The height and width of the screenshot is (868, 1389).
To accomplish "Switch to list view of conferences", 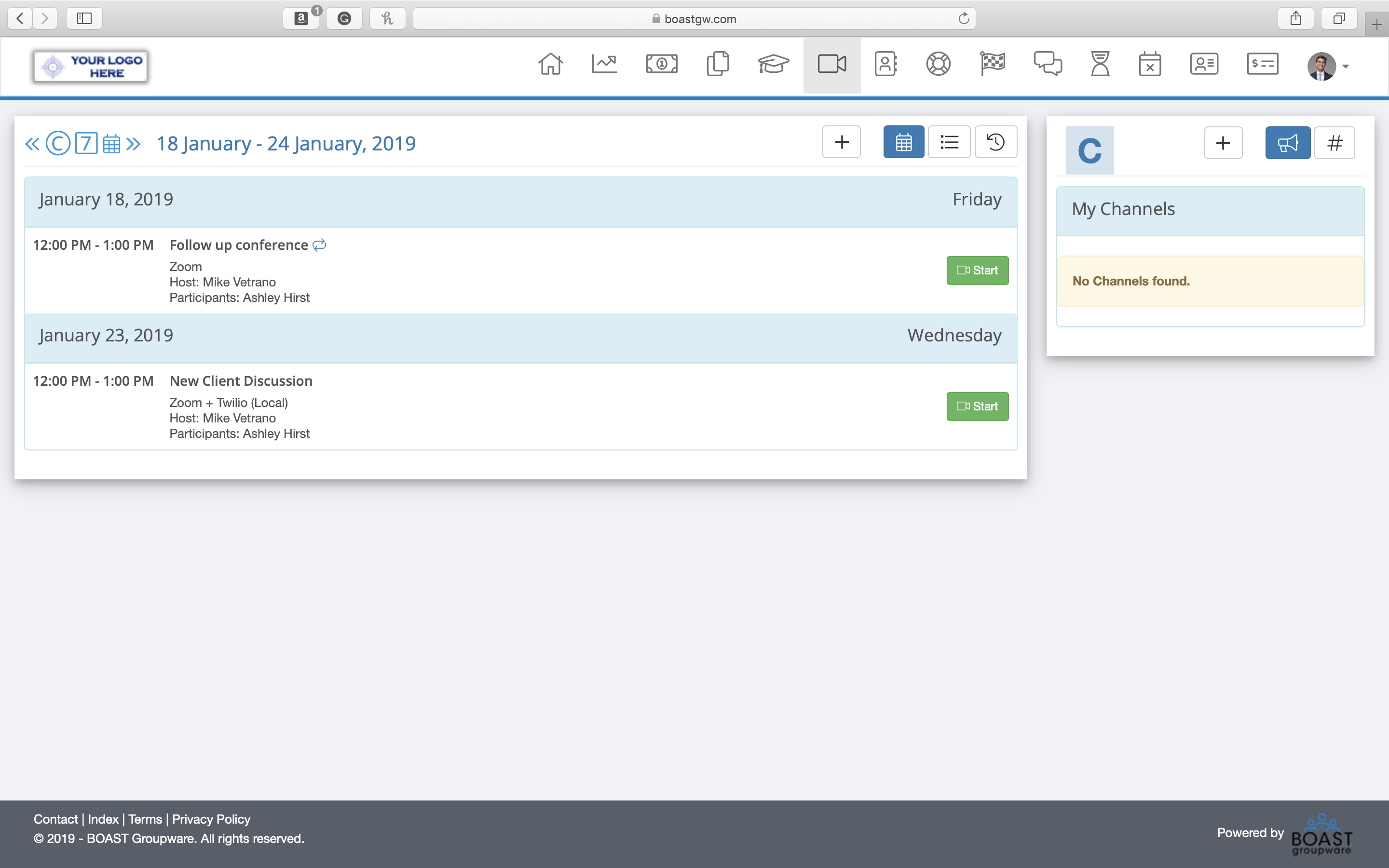I will pyautogui.click(x=949, y=142).
